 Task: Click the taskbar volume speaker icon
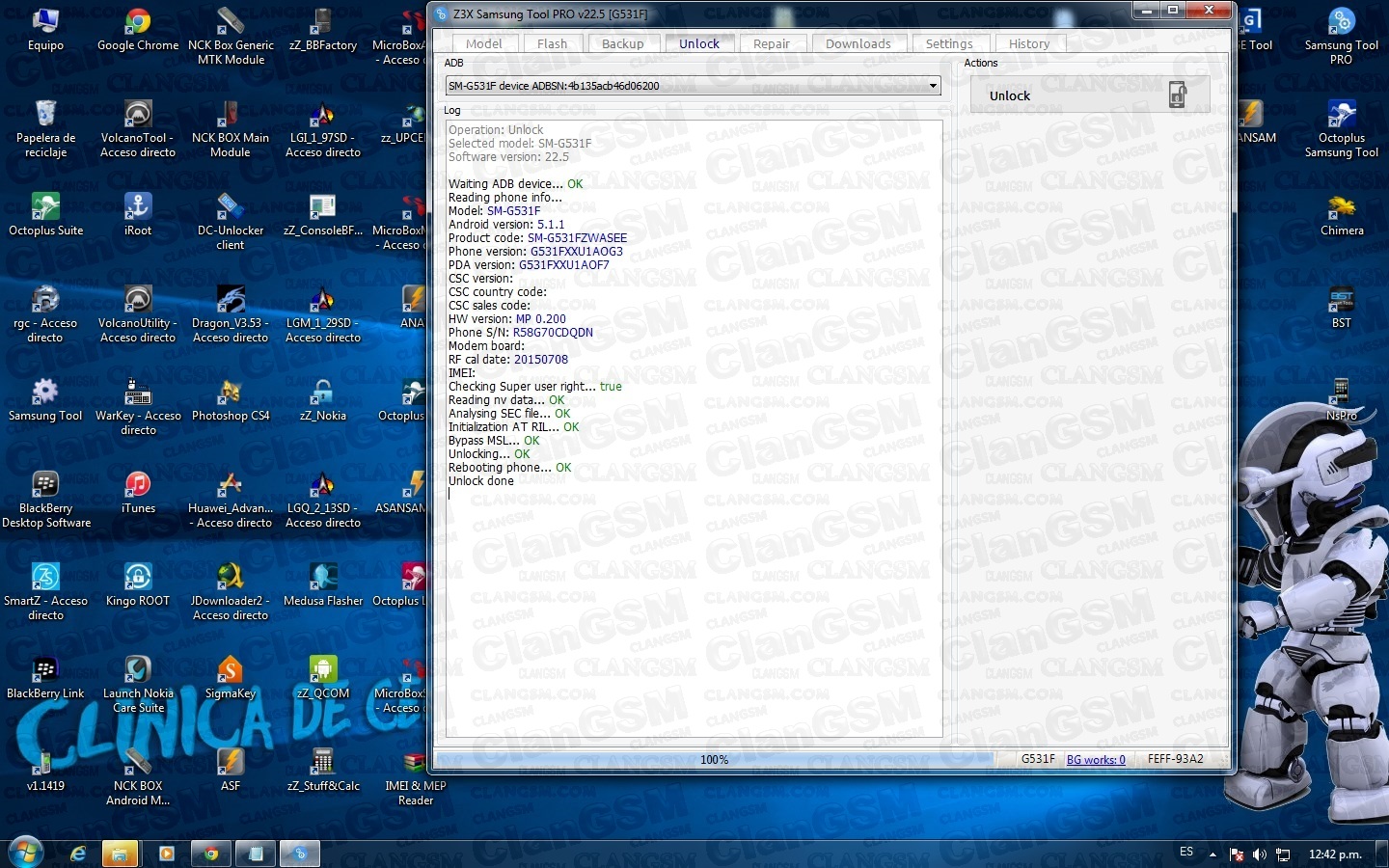click(x=1260, y=854)
